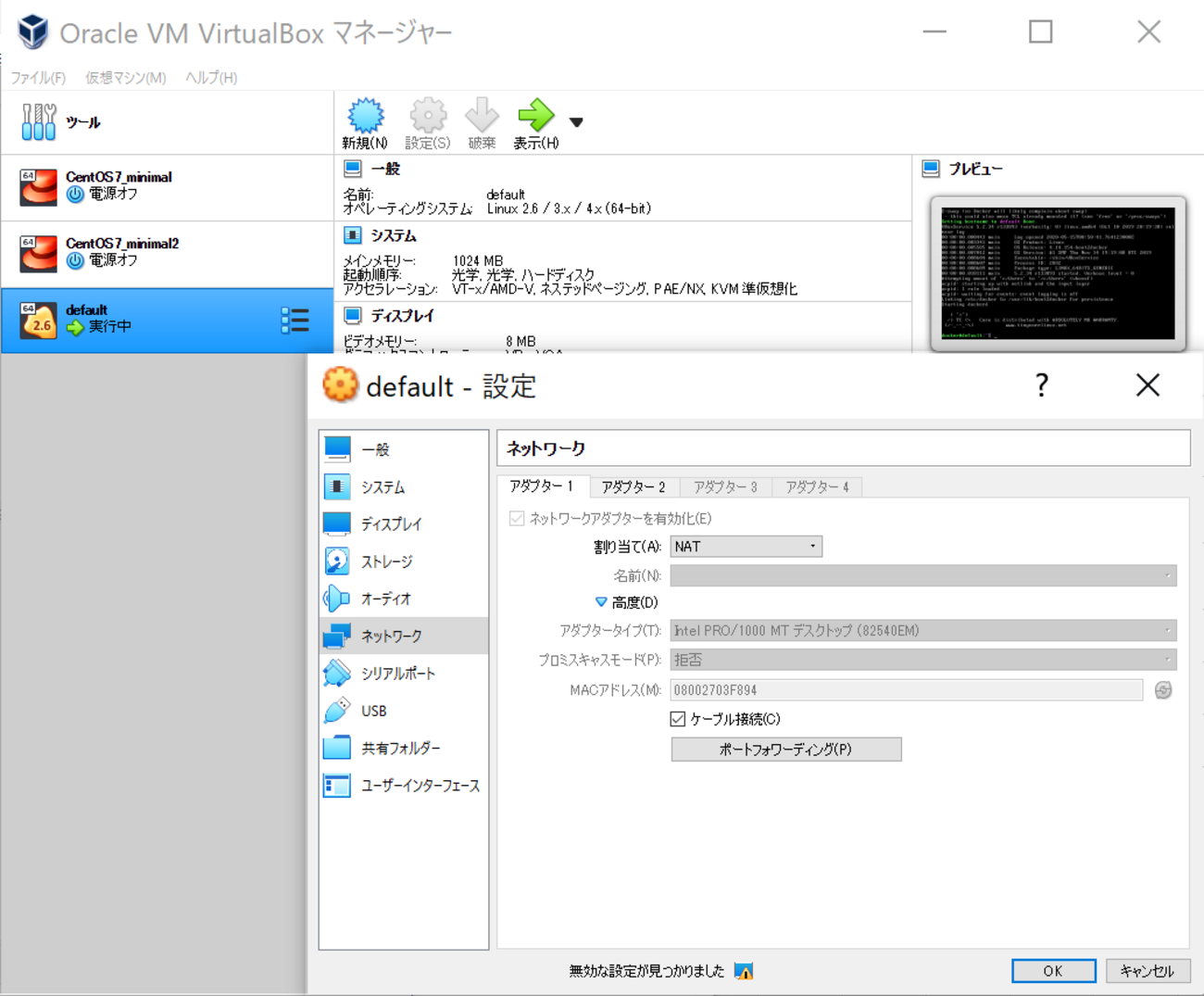1204x996 pixels.
Task: Click the 破棄 discard arrow icon
Action: coord(482,116)
